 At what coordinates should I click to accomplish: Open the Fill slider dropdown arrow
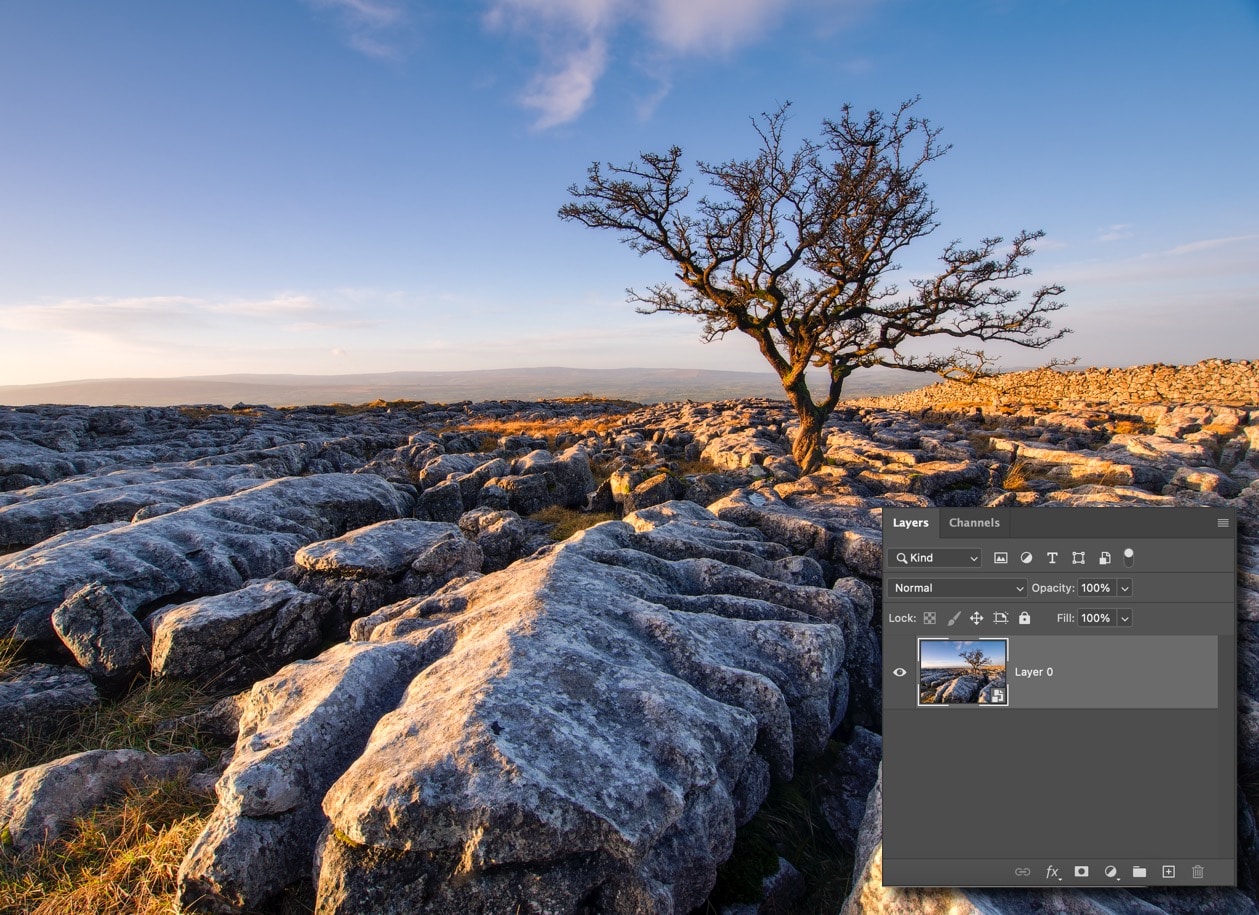[x=1125, y=618]
